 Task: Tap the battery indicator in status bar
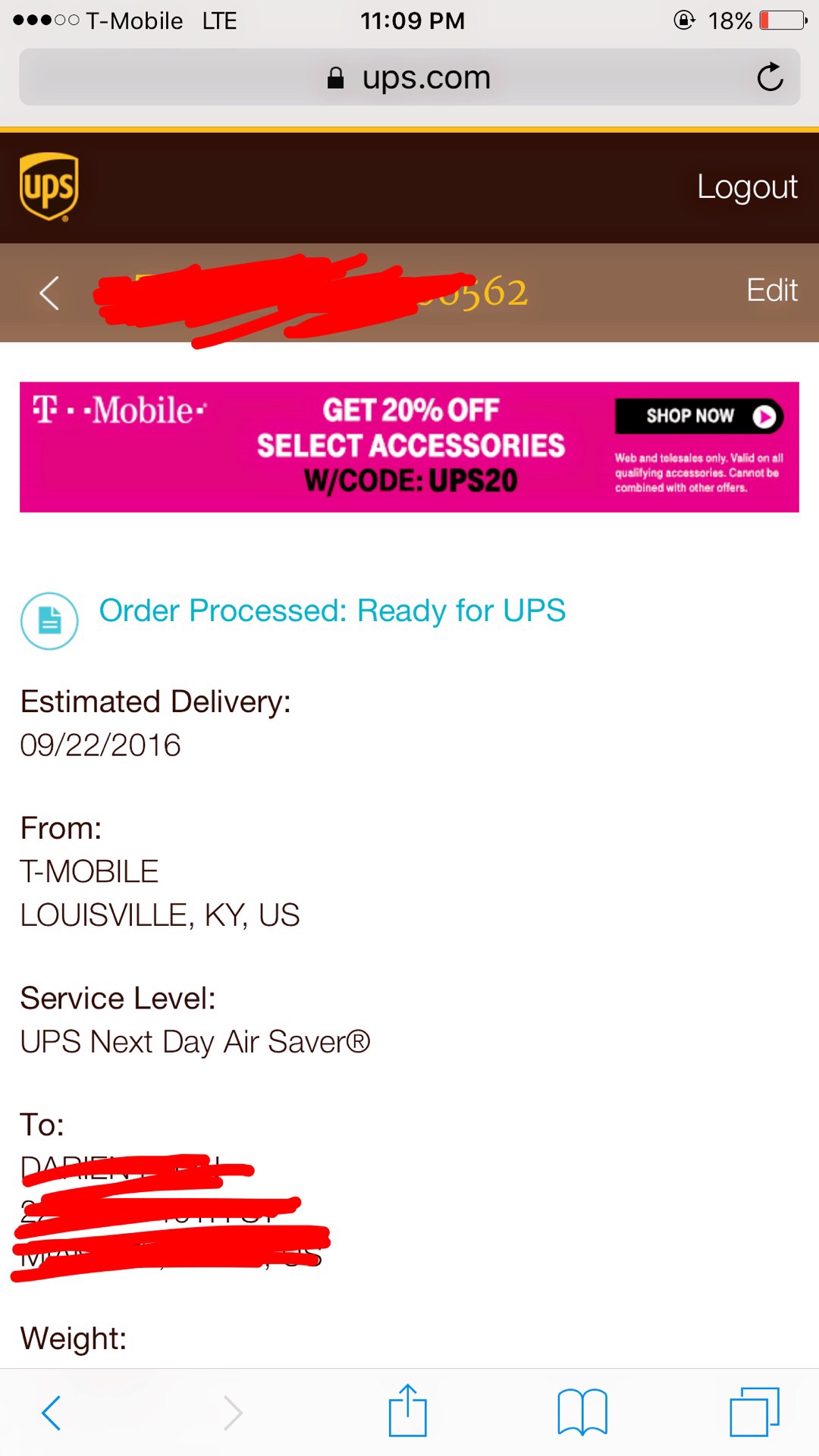pos(783,20)
